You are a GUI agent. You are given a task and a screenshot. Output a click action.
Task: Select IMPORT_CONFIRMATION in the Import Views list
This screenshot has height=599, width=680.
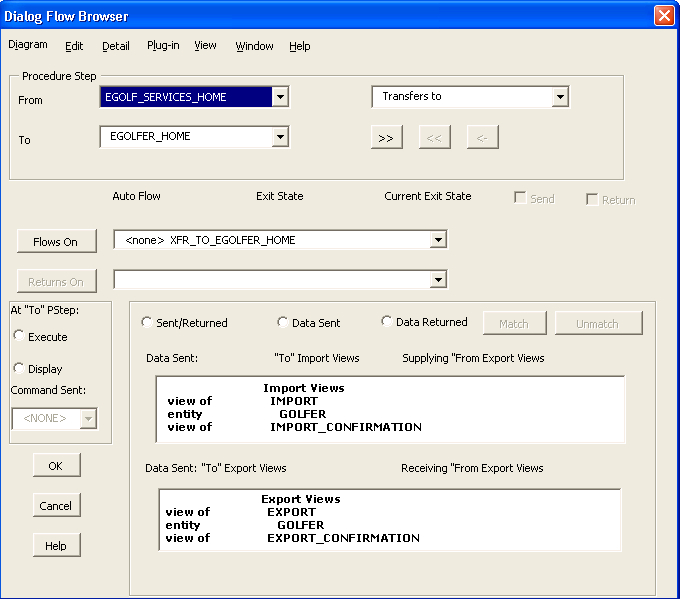[x=345, y=427]
